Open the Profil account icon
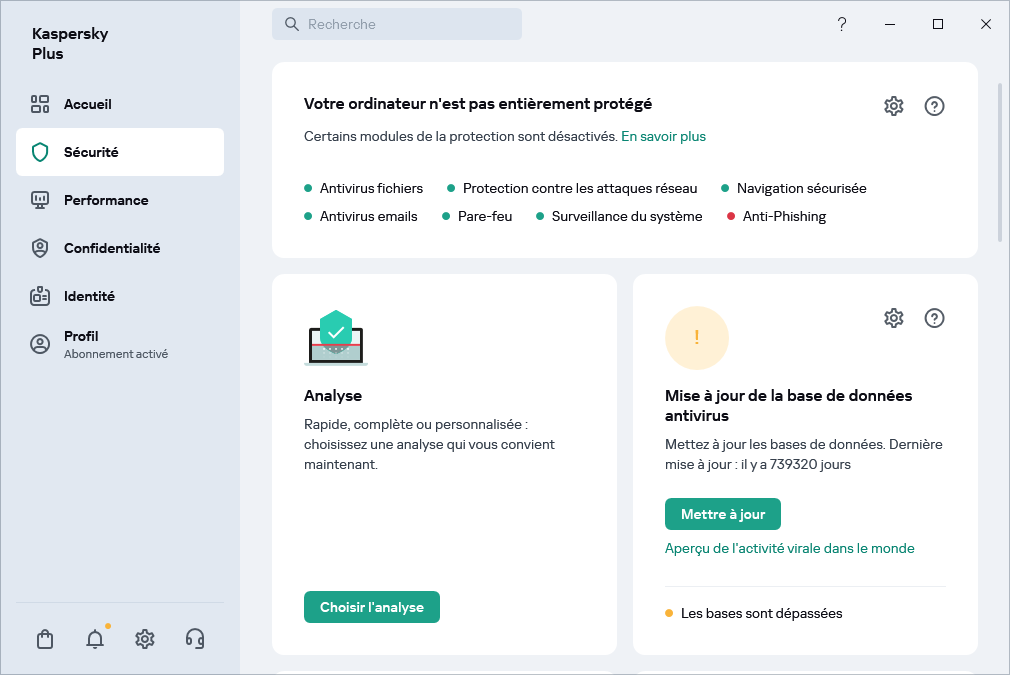 coord(40,343)
